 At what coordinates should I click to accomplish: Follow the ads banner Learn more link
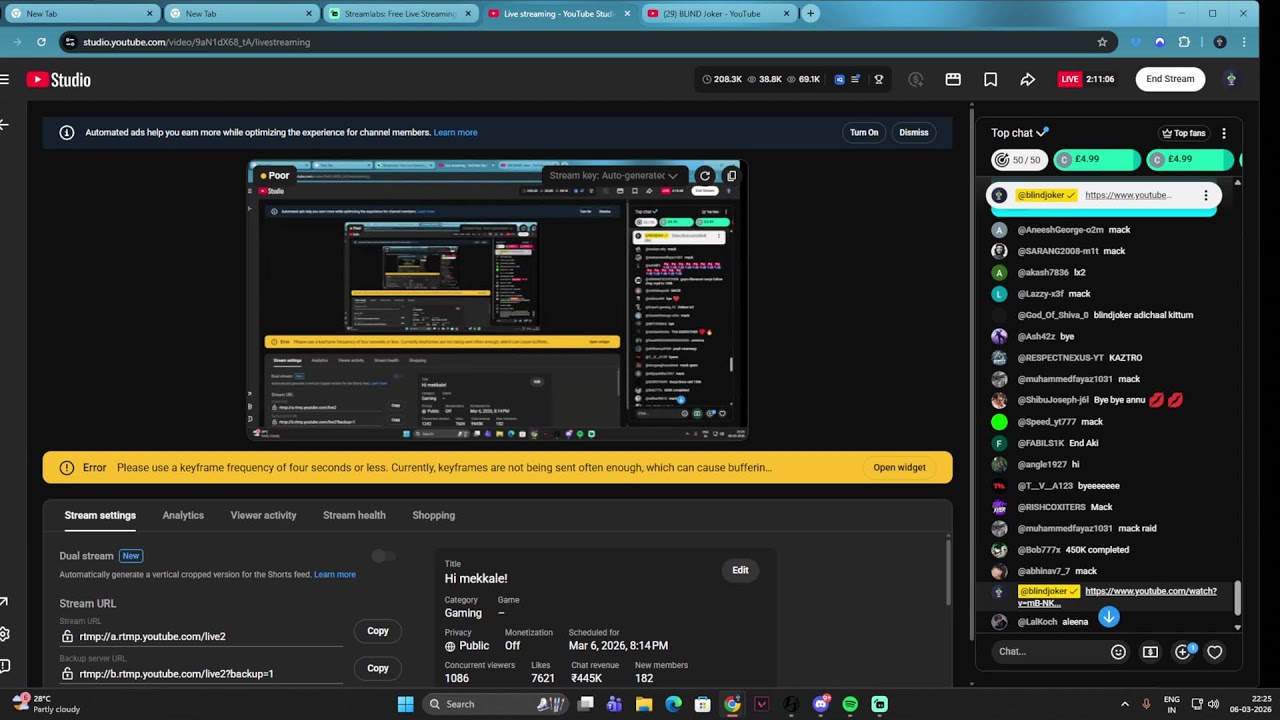click(455, 132)
